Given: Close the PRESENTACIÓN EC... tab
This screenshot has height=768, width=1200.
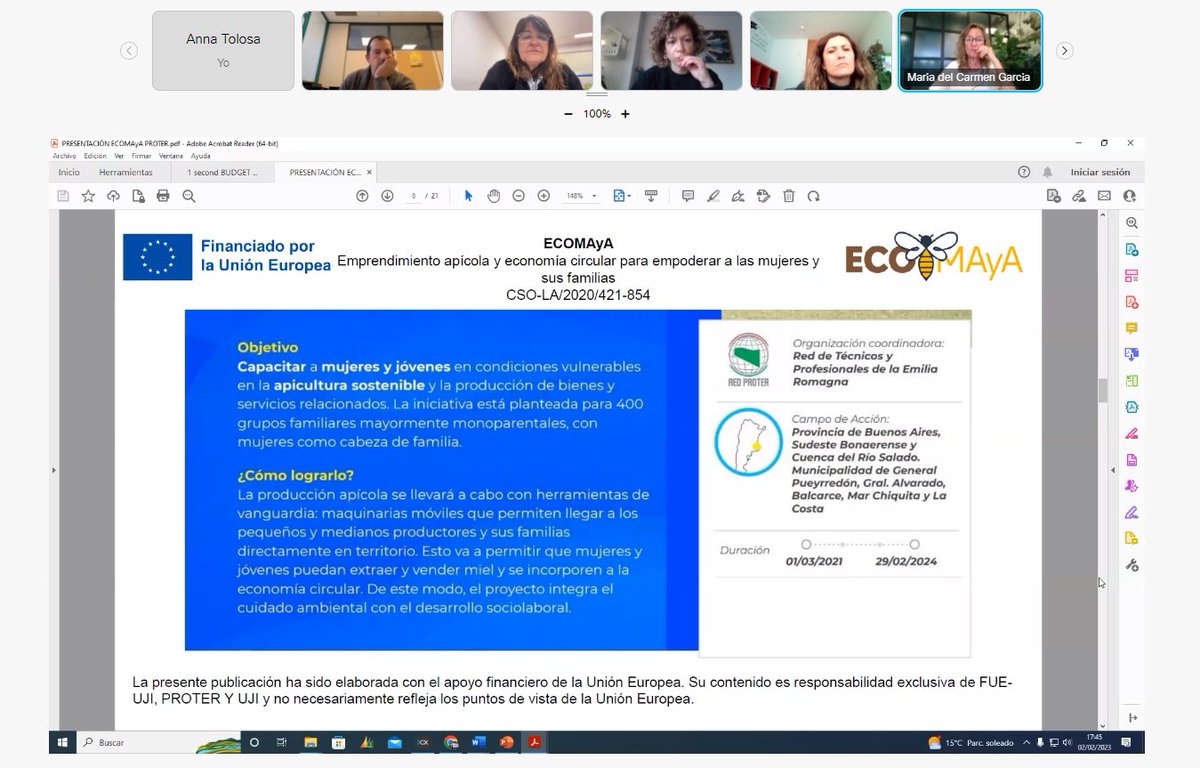Looking at the screenshot, I should point(369,172).
